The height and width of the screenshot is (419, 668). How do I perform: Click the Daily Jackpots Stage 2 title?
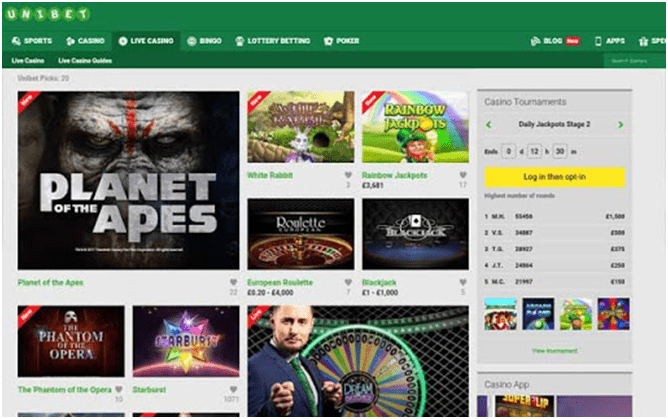pyautogui.click(x=554, y=124)
